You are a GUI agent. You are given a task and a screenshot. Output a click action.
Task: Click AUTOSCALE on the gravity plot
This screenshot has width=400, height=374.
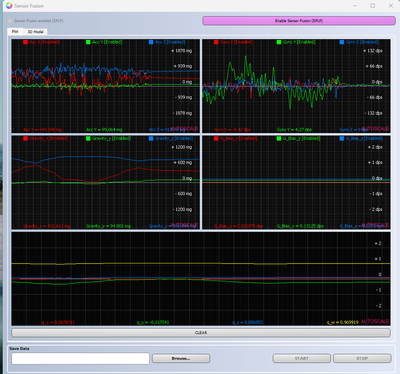[184, 225]
